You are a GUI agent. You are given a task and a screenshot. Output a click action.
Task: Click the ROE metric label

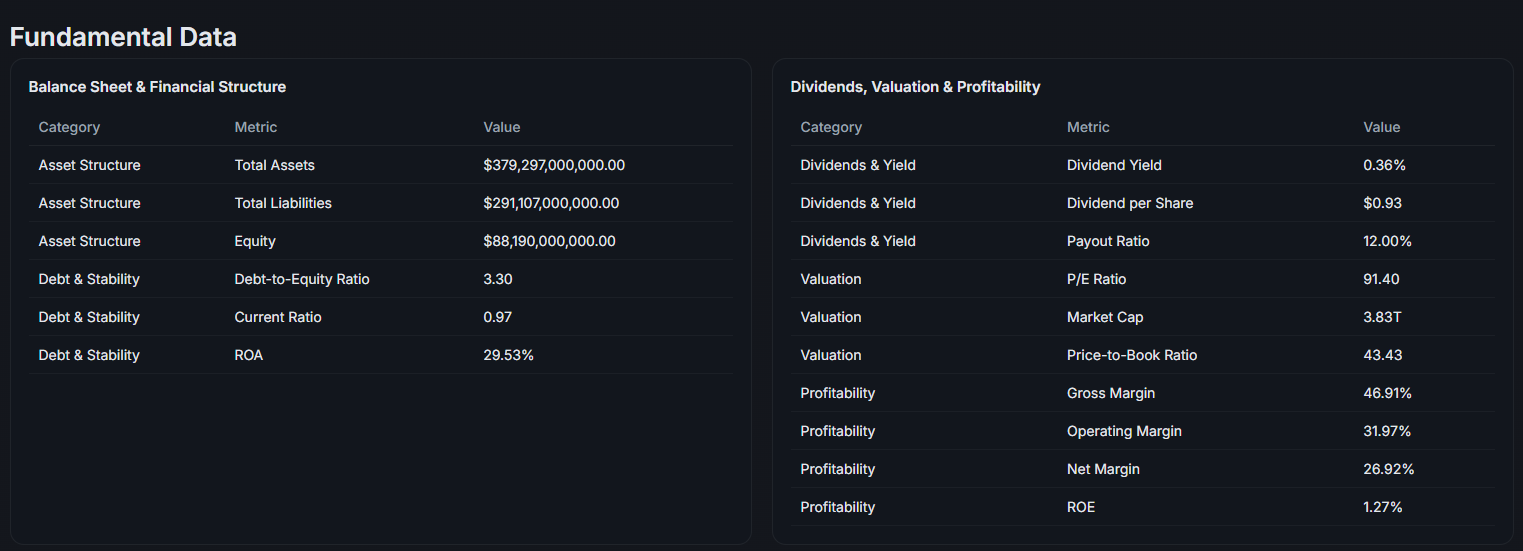(1081, 507)
